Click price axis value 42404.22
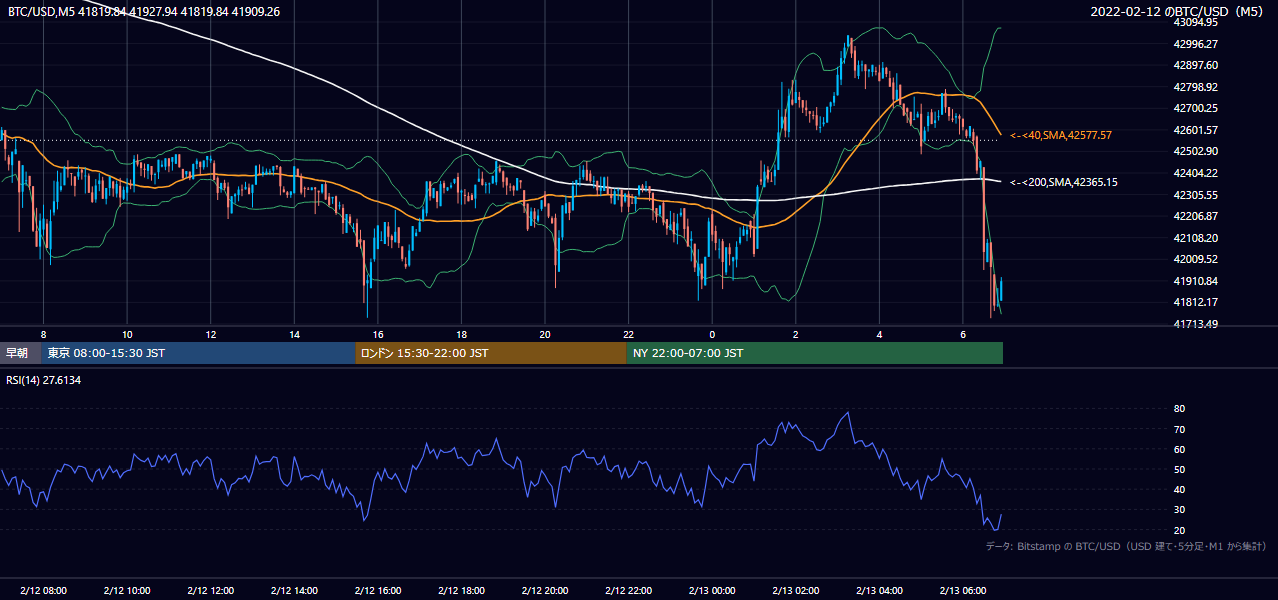The height and width of the screenshot is (600, 1278). tap(1195, 173)
